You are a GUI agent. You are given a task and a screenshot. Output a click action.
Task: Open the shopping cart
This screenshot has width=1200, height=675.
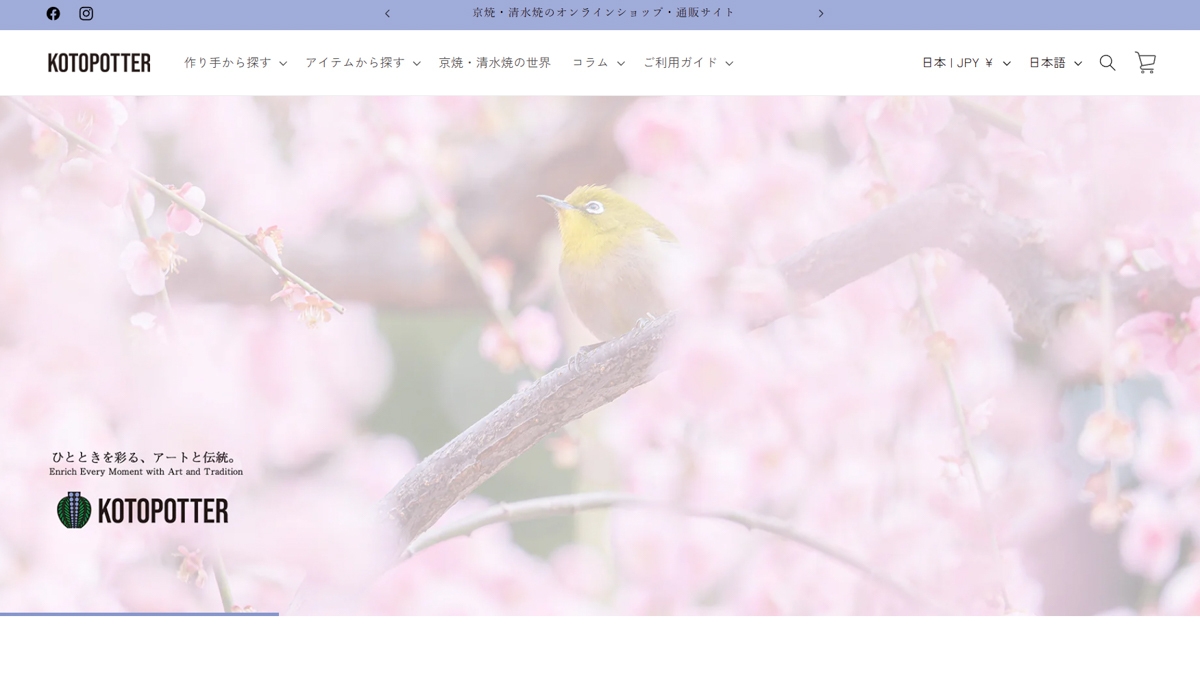tap(1145, 62)
